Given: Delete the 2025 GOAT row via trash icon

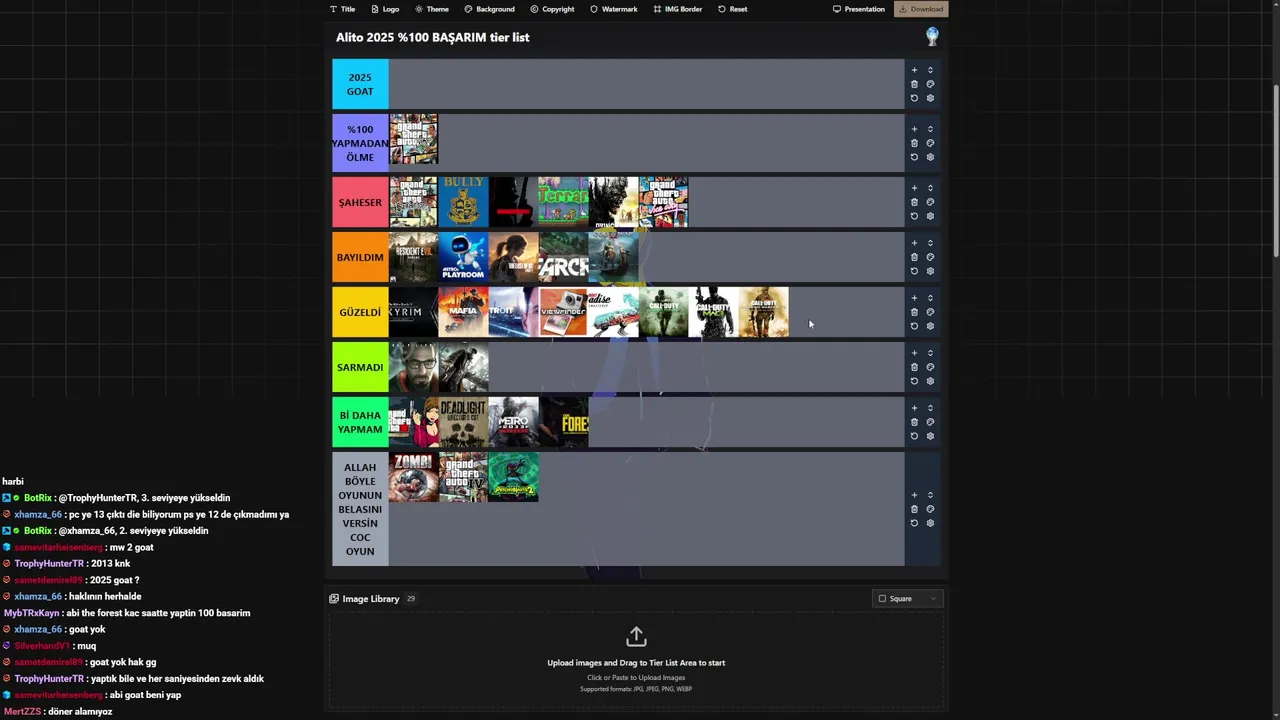Looking at the screenshot, I should click(x=914, y=84).
